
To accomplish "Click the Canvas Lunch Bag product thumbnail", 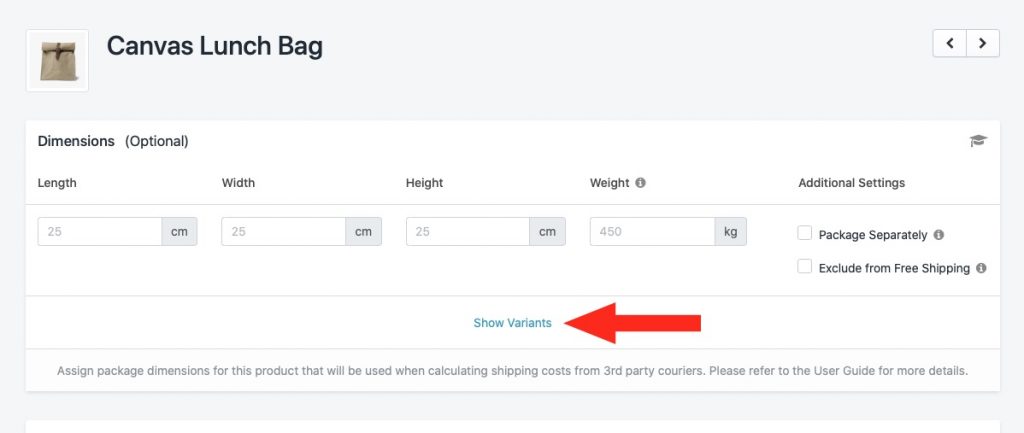I will tap(57, 61).
